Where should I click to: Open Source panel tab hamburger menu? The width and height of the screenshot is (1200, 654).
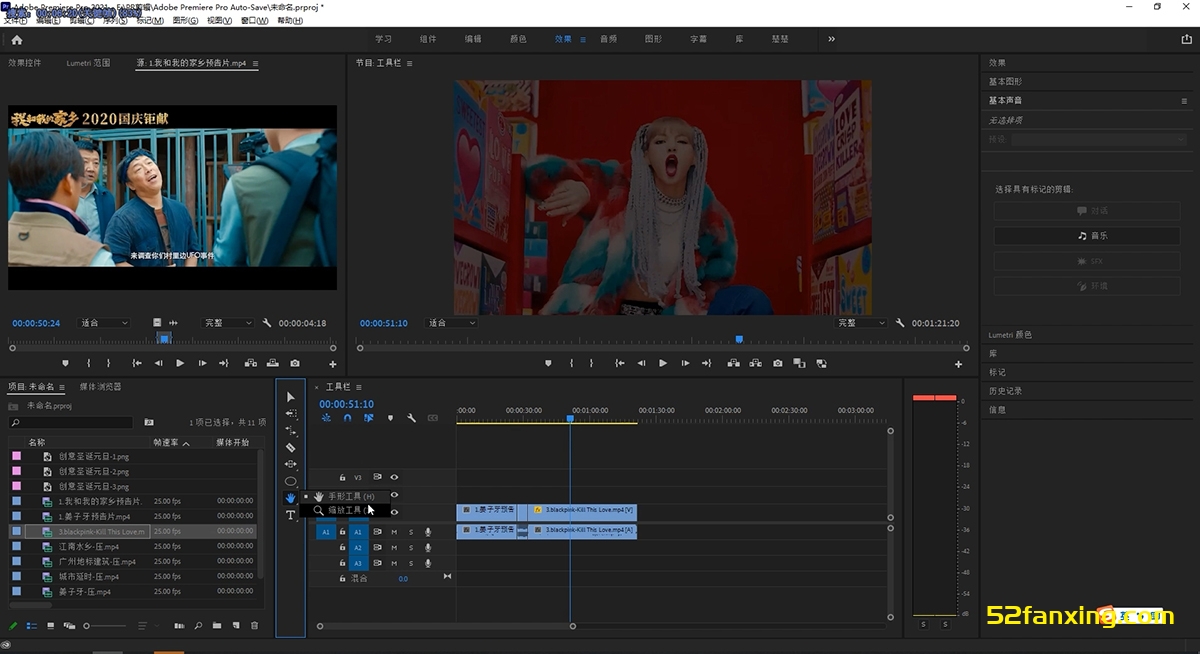(x=255, y=63)
